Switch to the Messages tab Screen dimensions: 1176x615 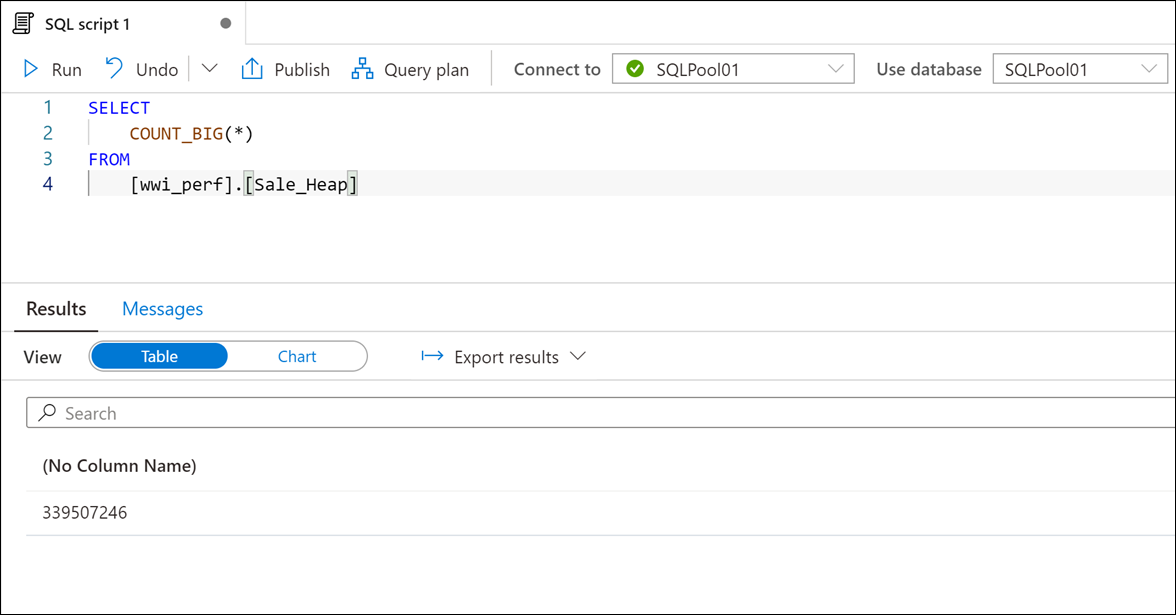[162, 309]
